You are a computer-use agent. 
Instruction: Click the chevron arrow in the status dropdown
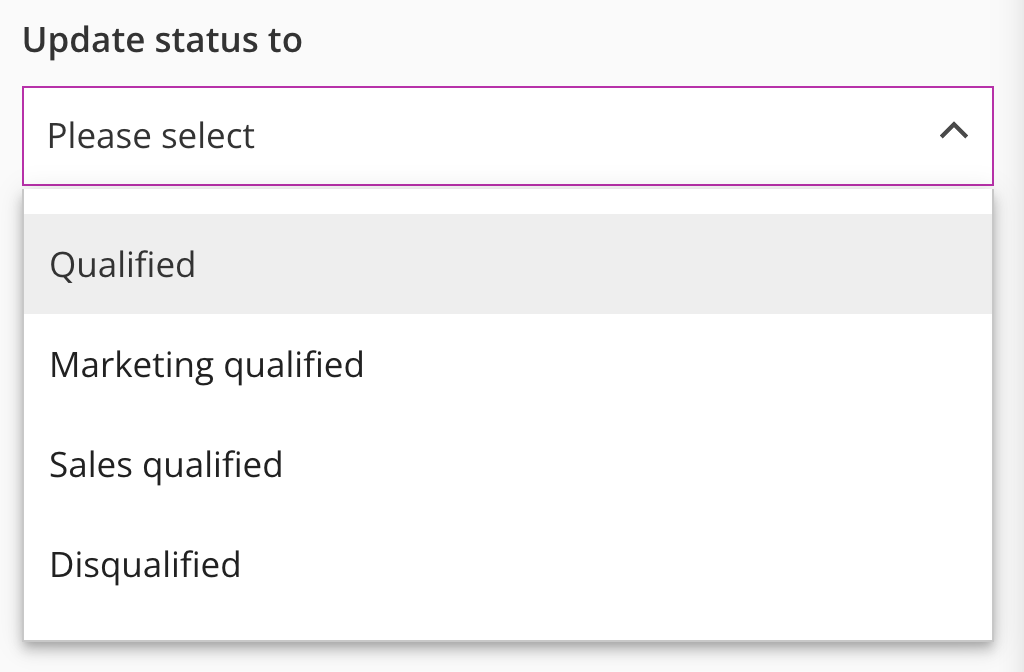tap(954, 132)
